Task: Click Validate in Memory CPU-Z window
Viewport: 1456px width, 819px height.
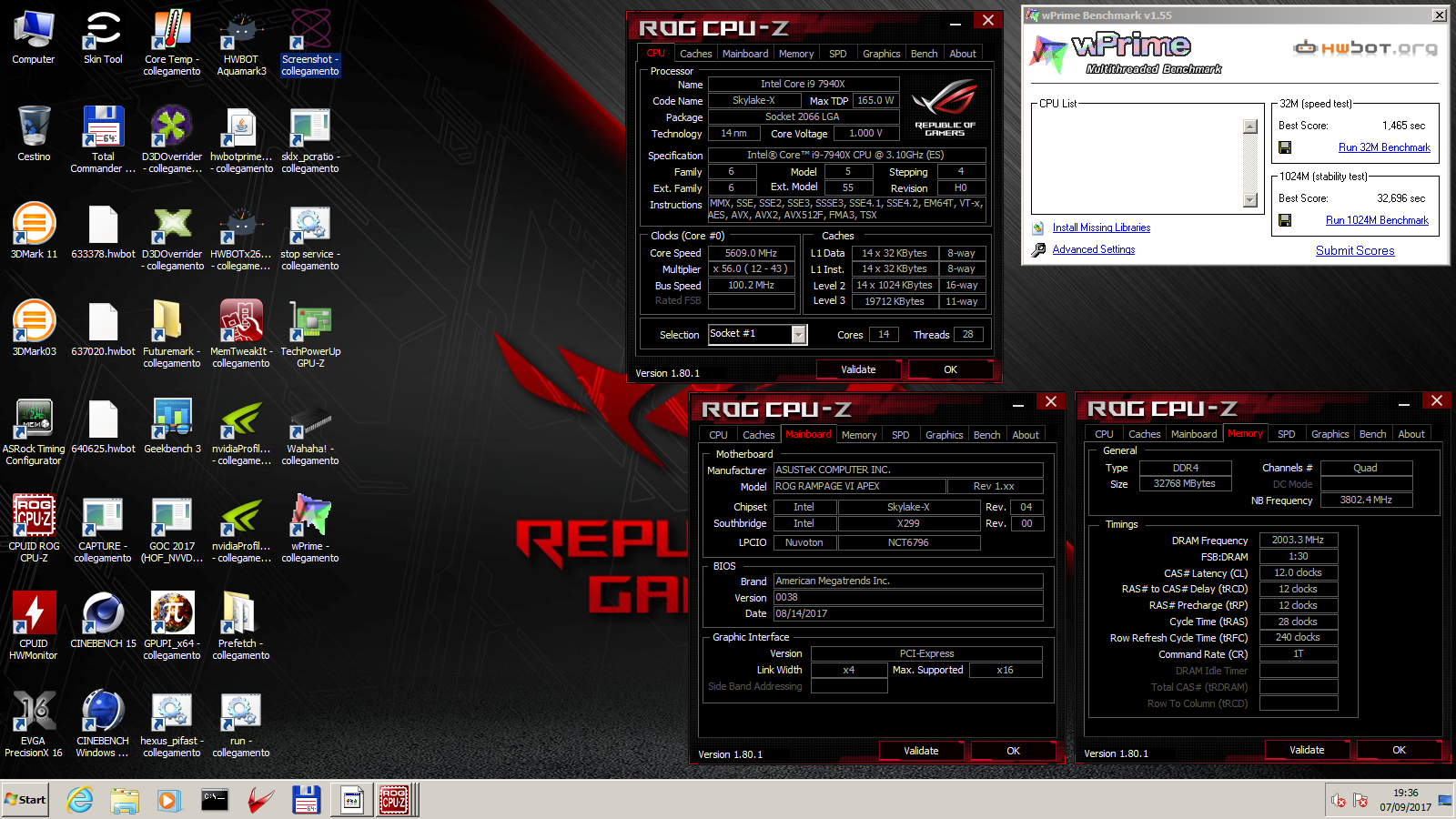Action: pyautogui.click(x=1307, y=750)
